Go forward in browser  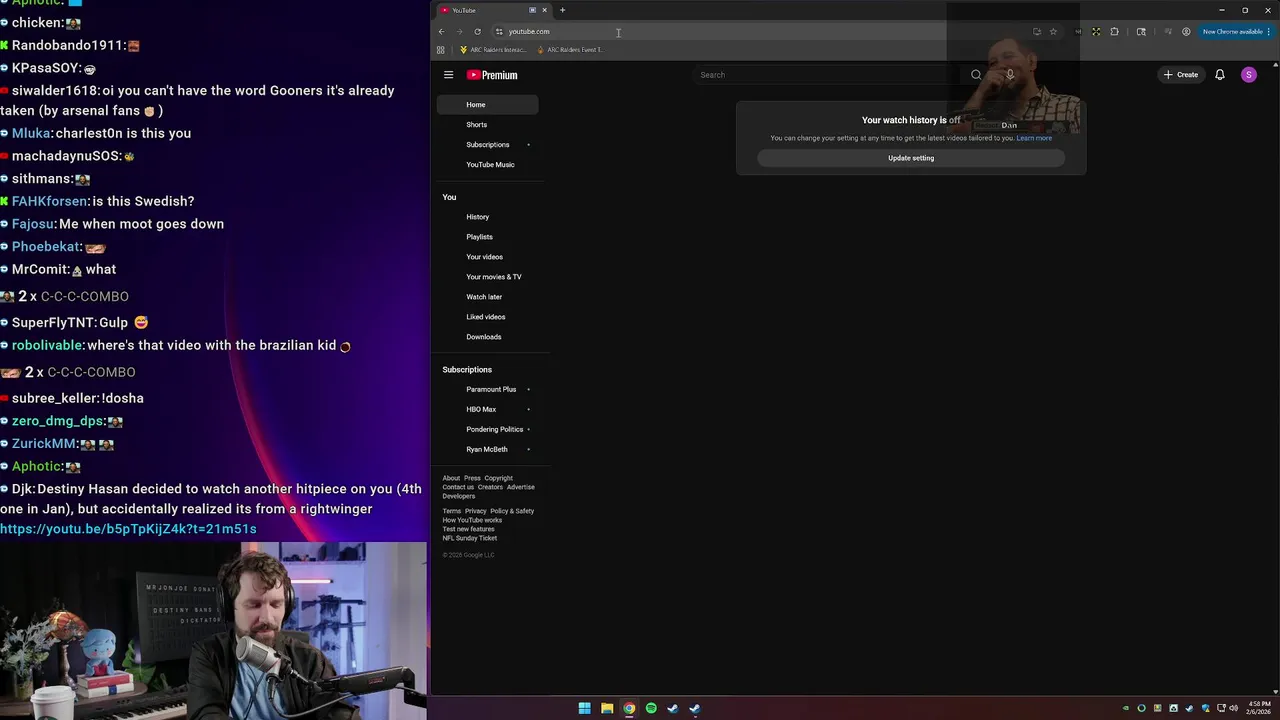click(459, 31)
